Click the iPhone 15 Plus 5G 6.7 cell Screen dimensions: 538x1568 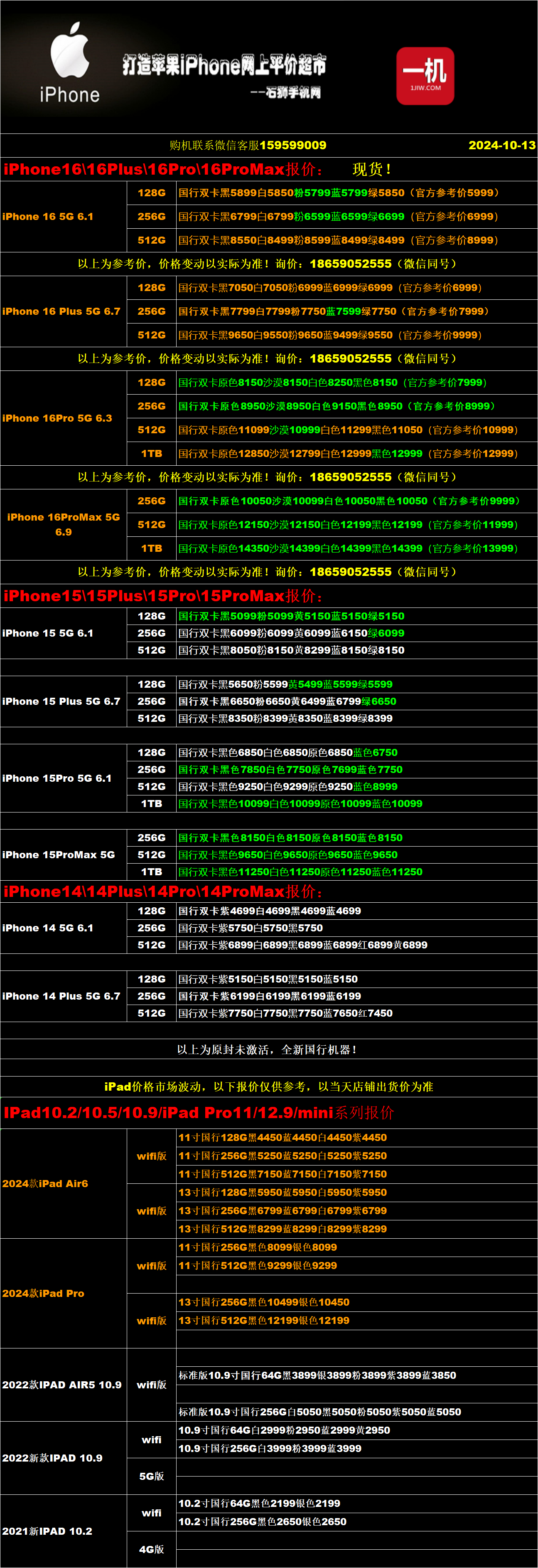coord(63,701)
